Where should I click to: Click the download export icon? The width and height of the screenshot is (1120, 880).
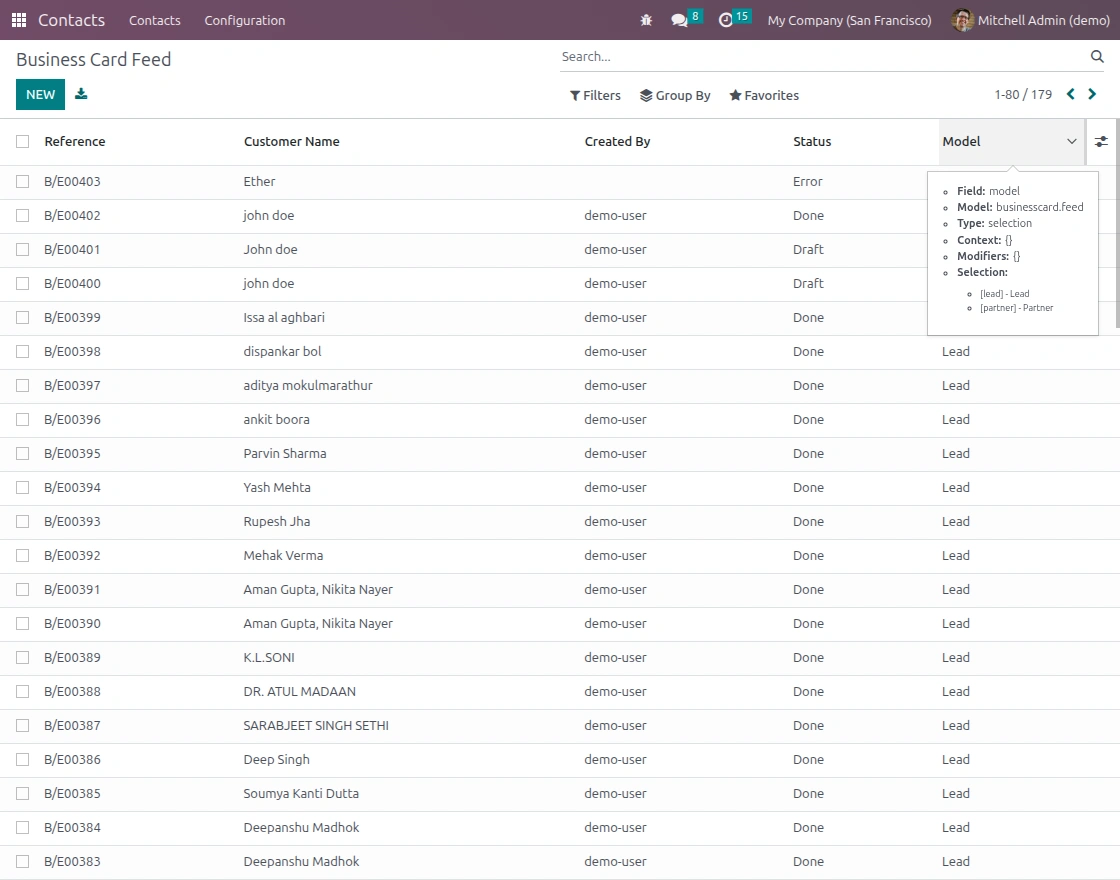tap(81, 94)
